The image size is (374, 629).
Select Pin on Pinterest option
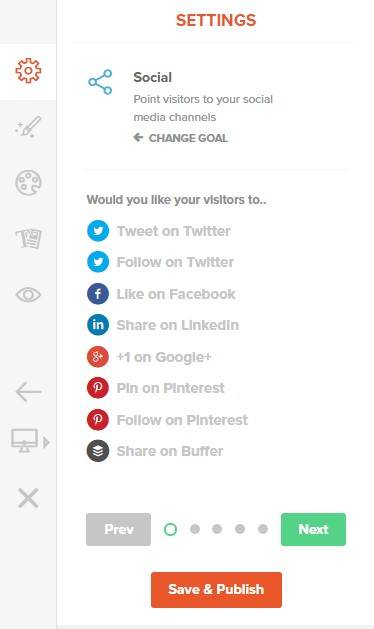[x=156, y=388]
